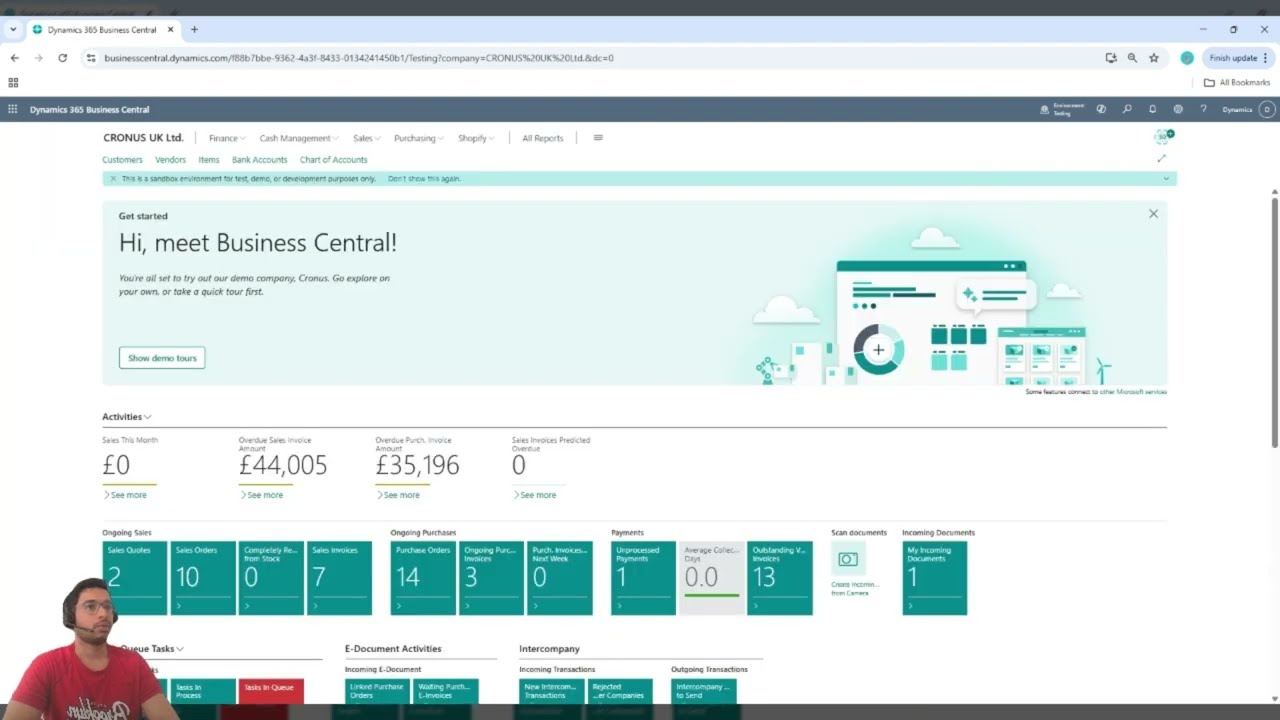Click See more under Overdue Sales Invoice Amount
This screenshot has height=720, width=1280.
pyautogui.click(x=261, y=495)
